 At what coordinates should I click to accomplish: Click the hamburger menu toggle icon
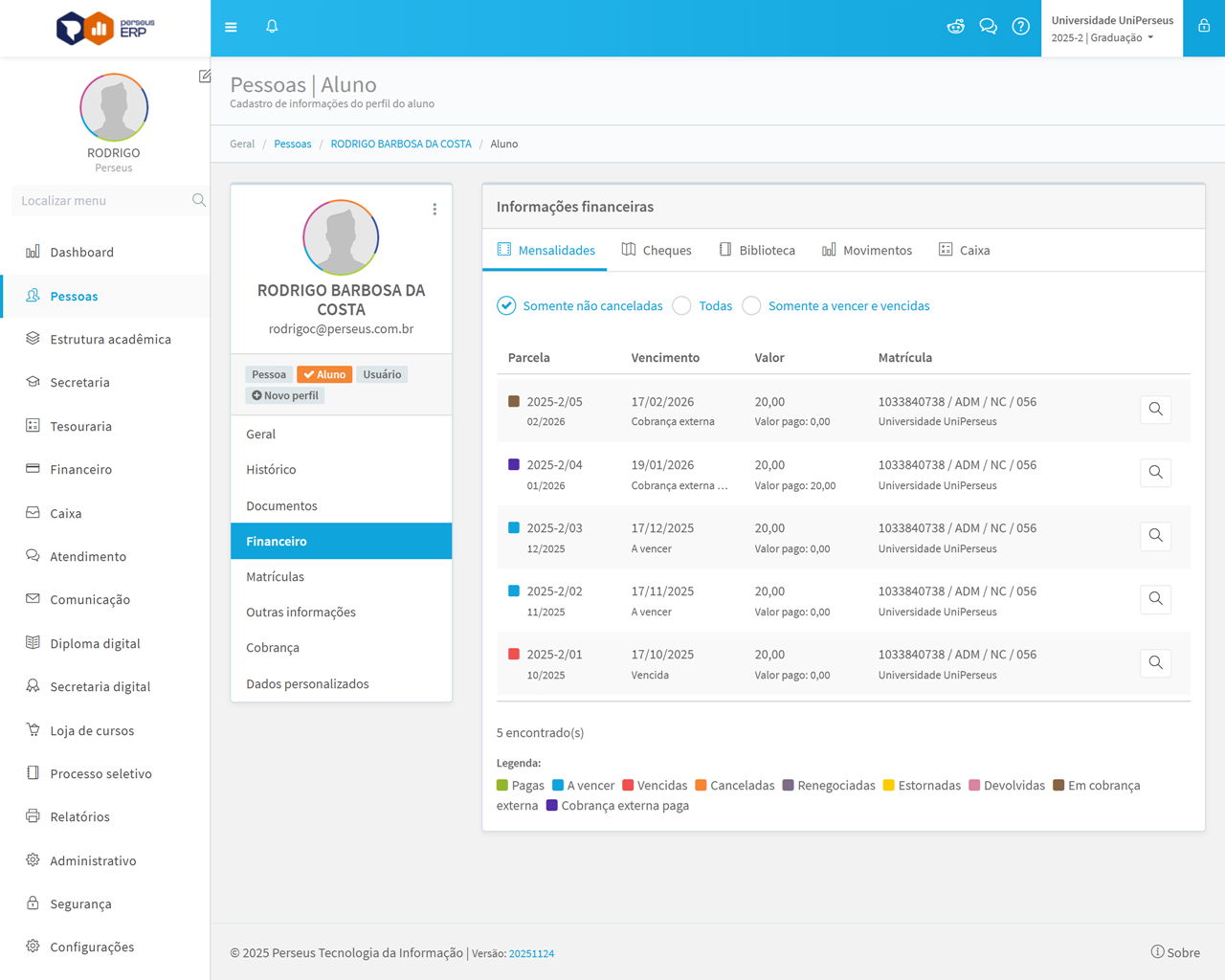(x=231, y=27)
